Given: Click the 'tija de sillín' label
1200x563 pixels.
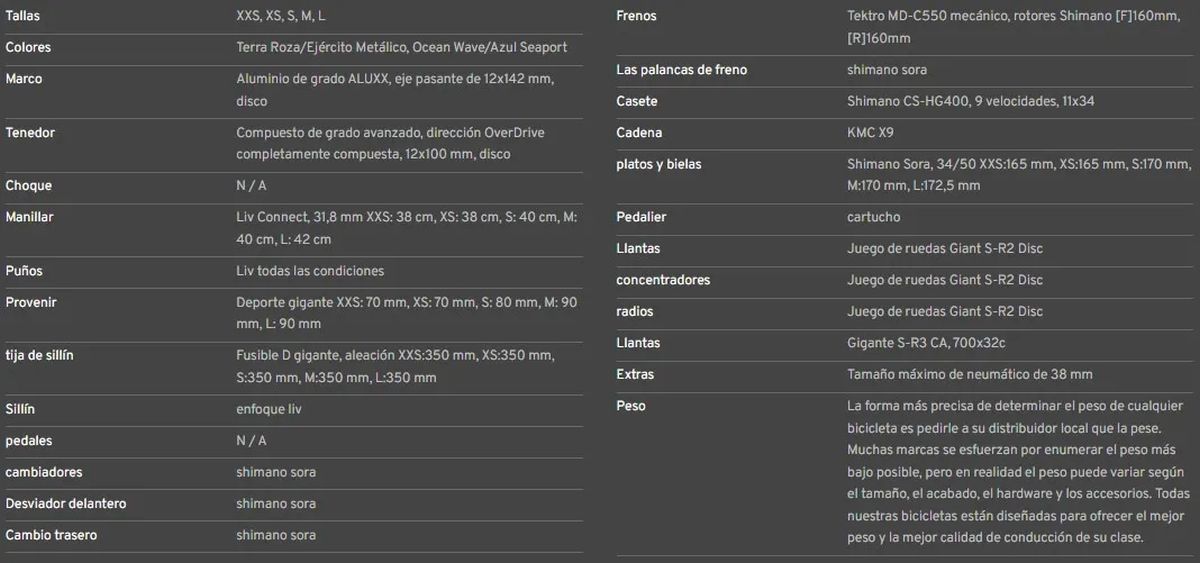Looking at the screenshot, I should [x=40, y=356].
